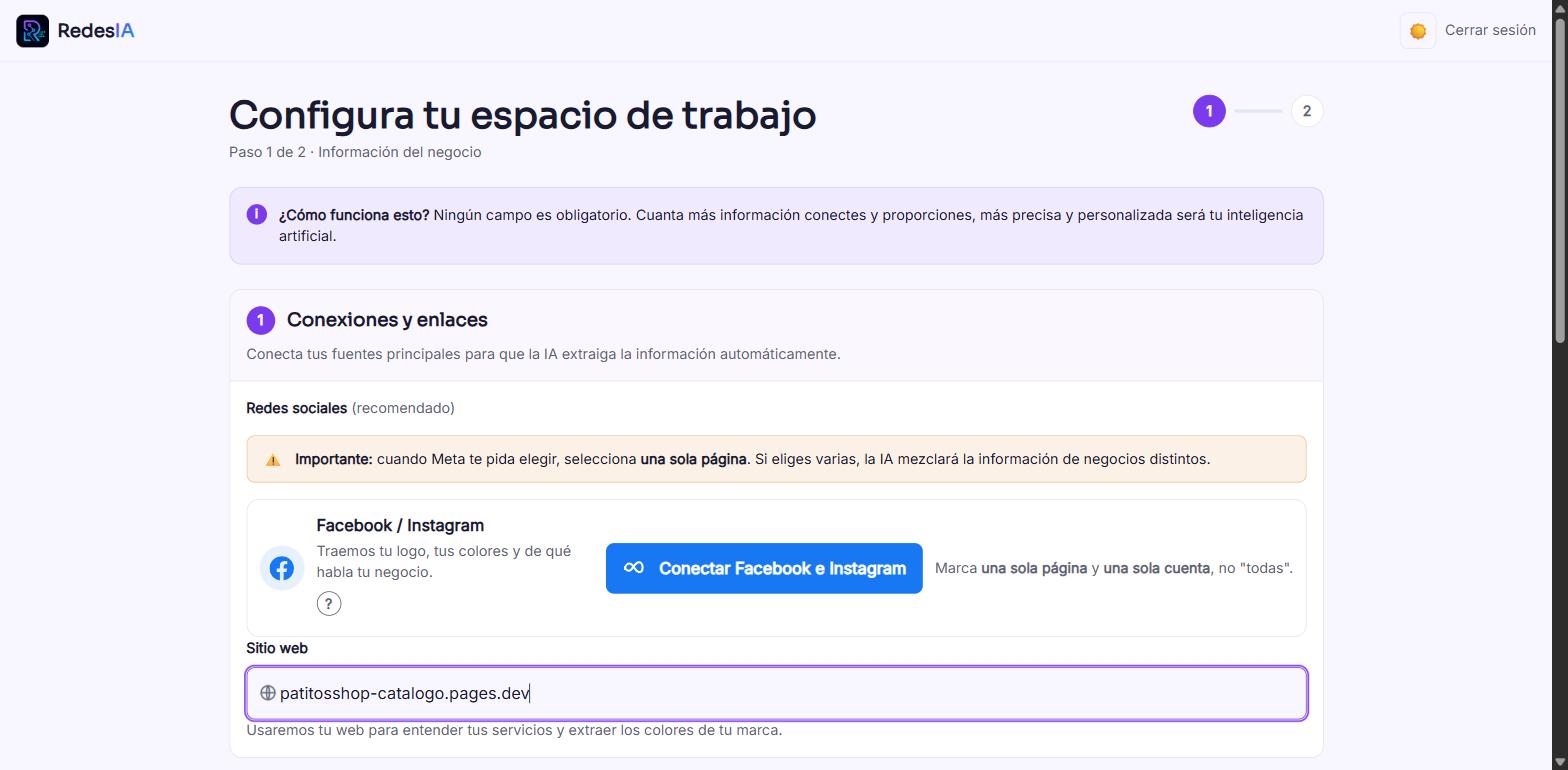Click the heading 'Configura tu espacio de trabajo'

pos(523,115)
